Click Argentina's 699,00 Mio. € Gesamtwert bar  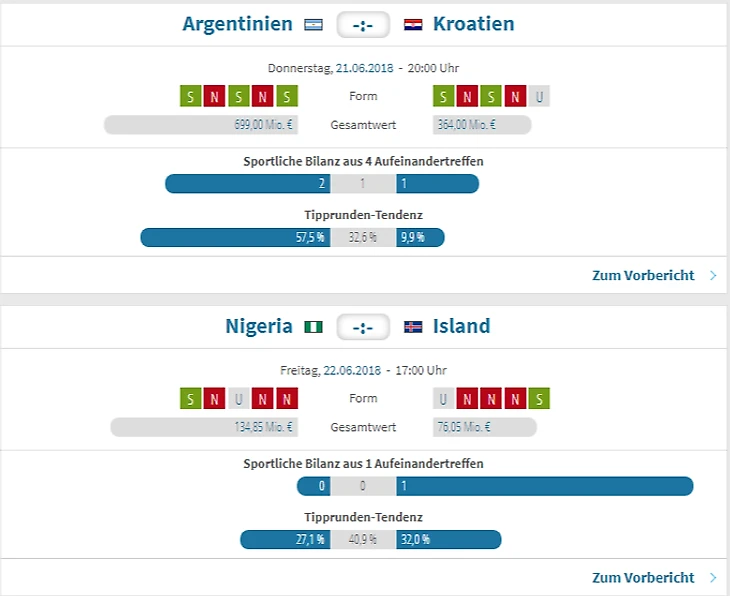coord(201,125)
